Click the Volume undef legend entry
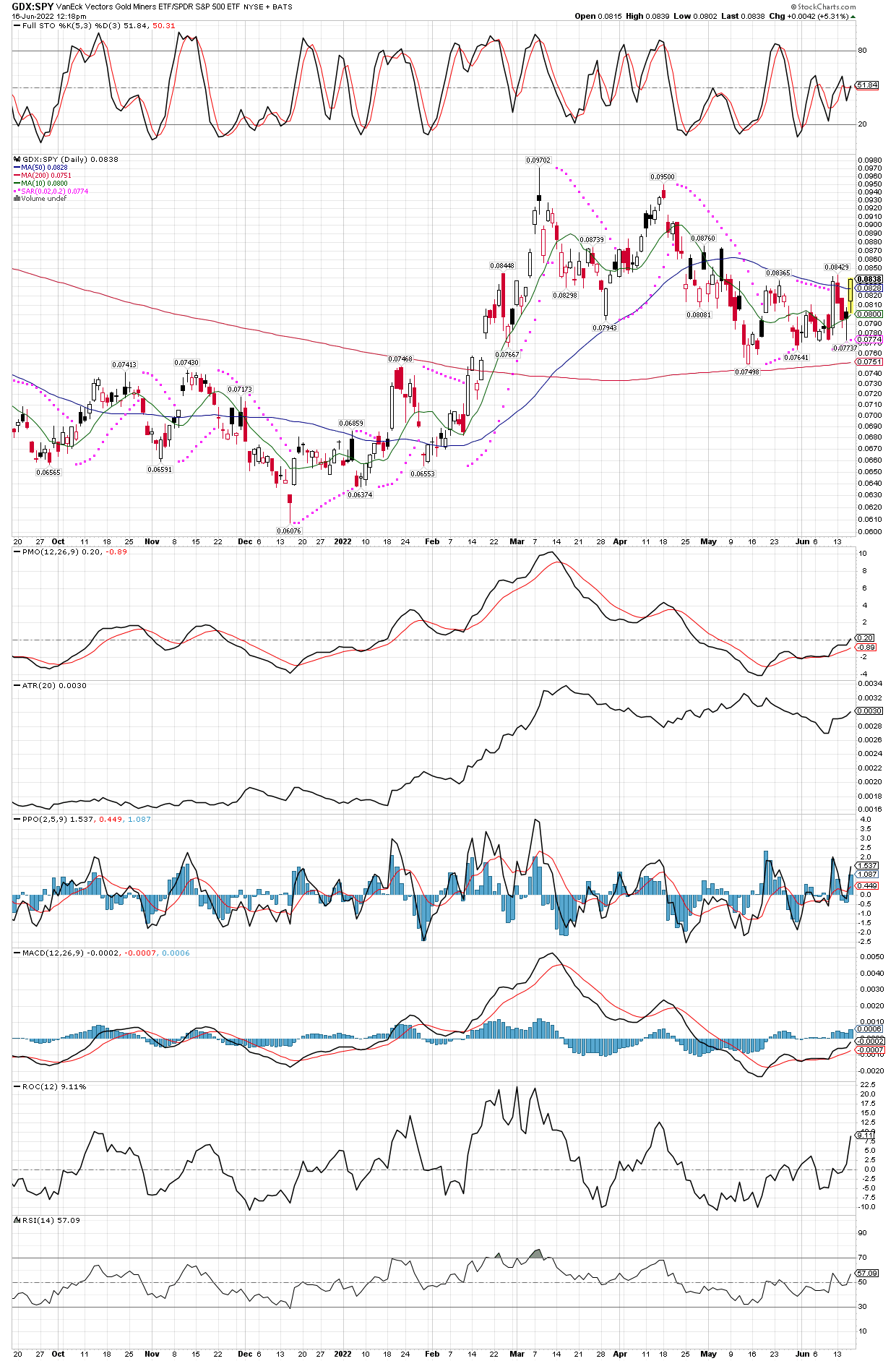 click(43, 199)
